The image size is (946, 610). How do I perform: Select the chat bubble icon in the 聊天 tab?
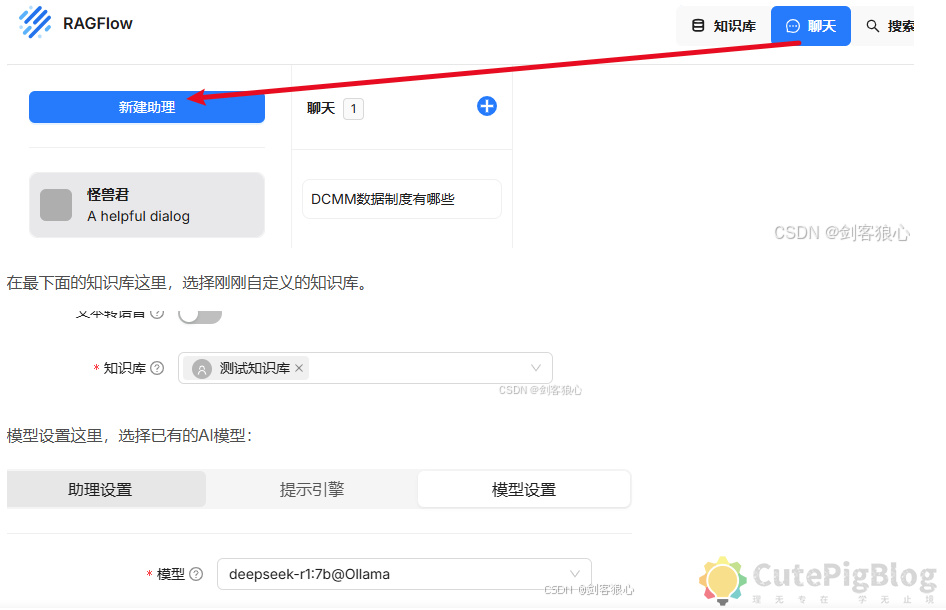(x=791, y=25)
